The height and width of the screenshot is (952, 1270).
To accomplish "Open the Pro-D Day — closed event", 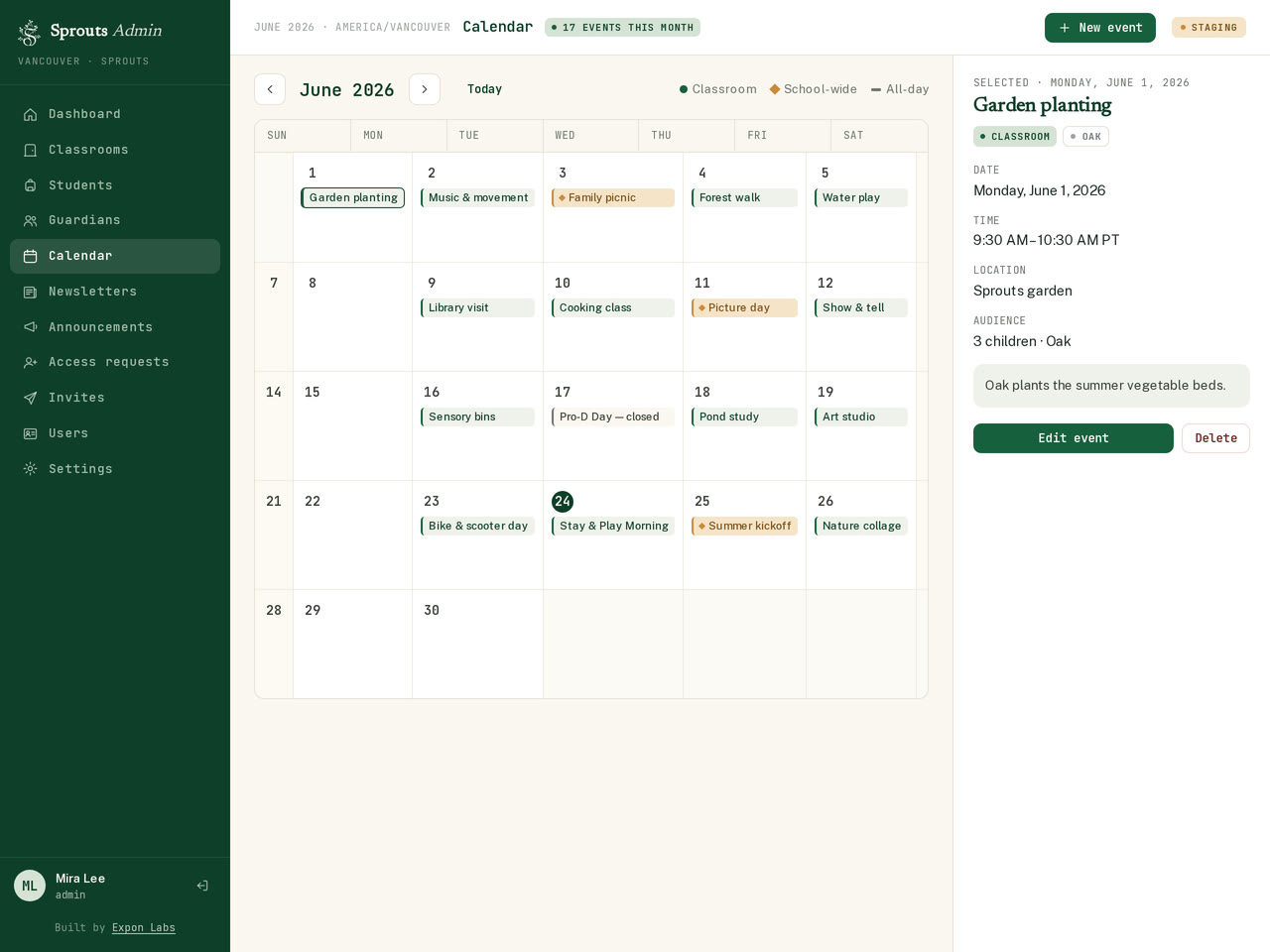I will tap(613, 417).
